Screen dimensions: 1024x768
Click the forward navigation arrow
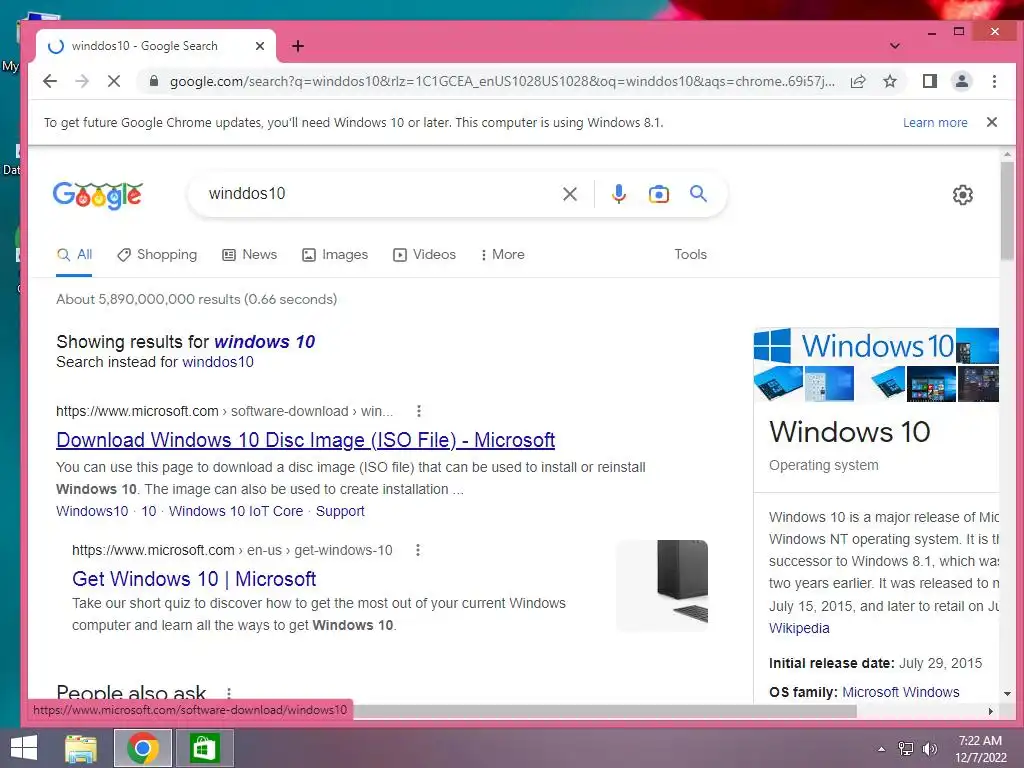tap(82, 81)
